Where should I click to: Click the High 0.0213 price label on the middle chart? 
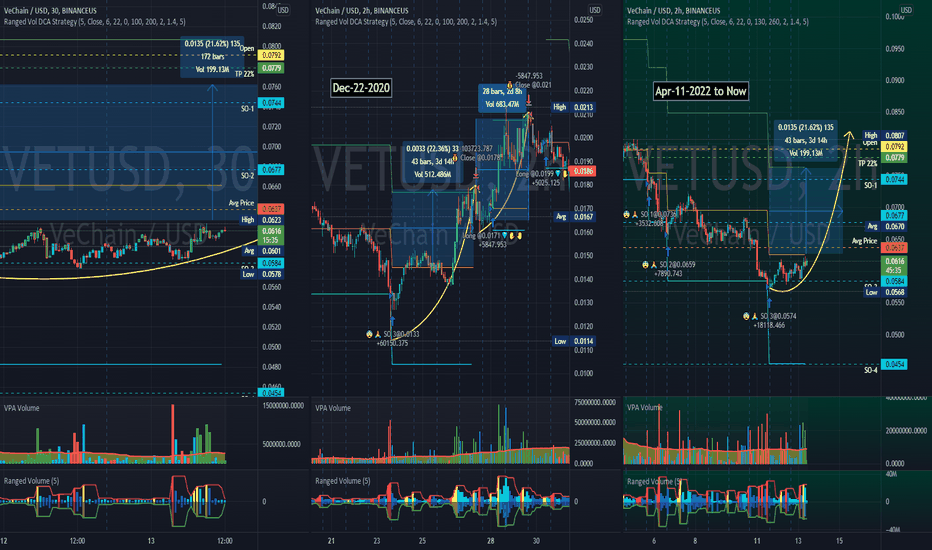583,107
